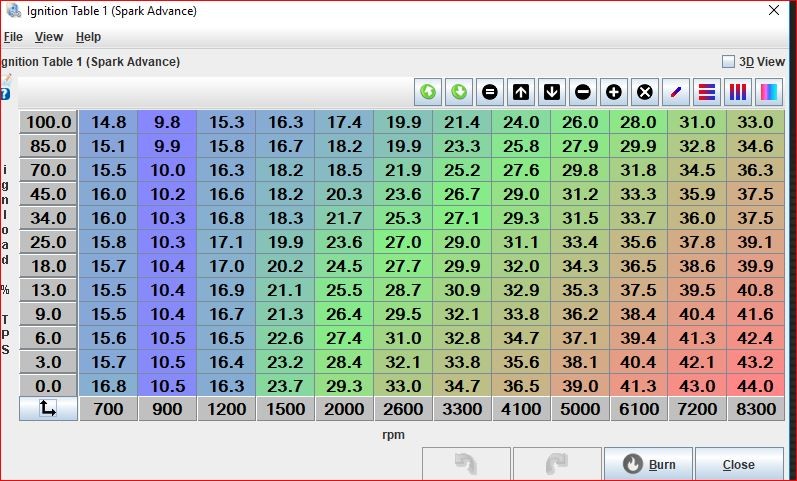Click the vertical-lines interpolate icon
This screenshot has width=797, height=481.
pos(738,92)
